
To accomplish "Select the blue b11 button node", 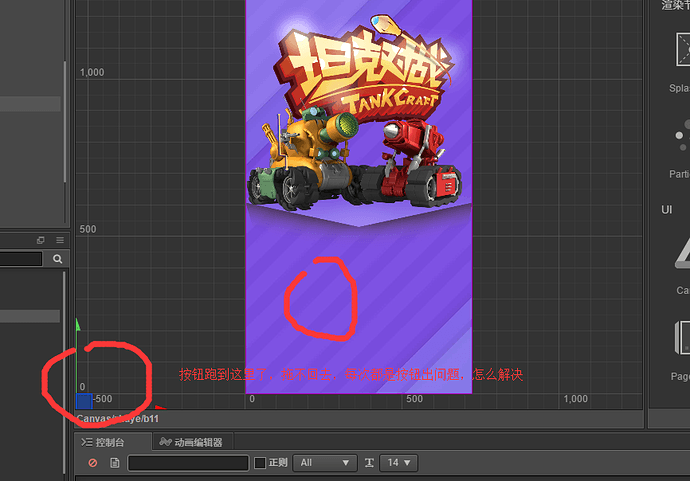I will click(84, 401).
